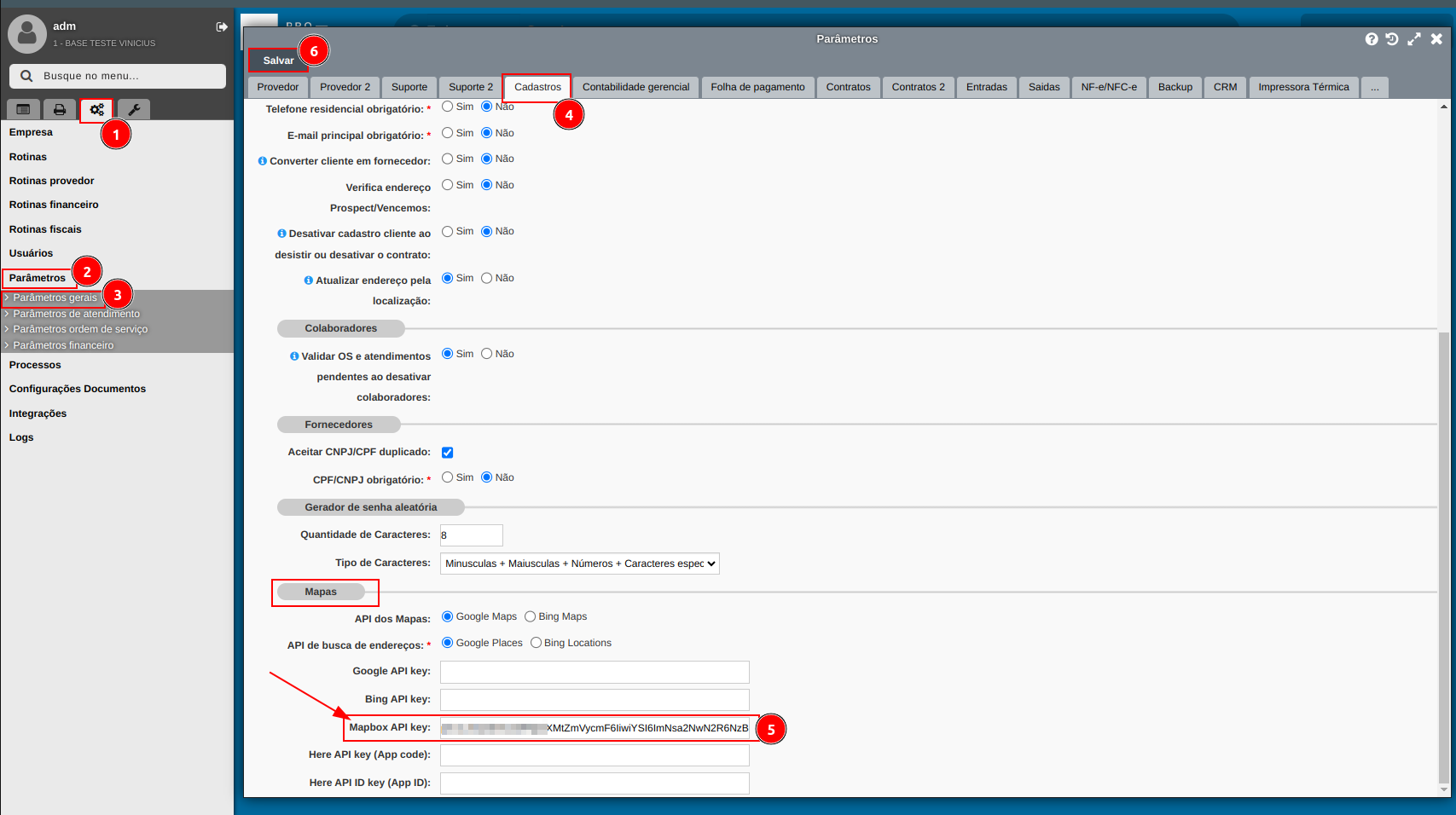Open the printer icon tab in sidebar

[x=60, y=109]
